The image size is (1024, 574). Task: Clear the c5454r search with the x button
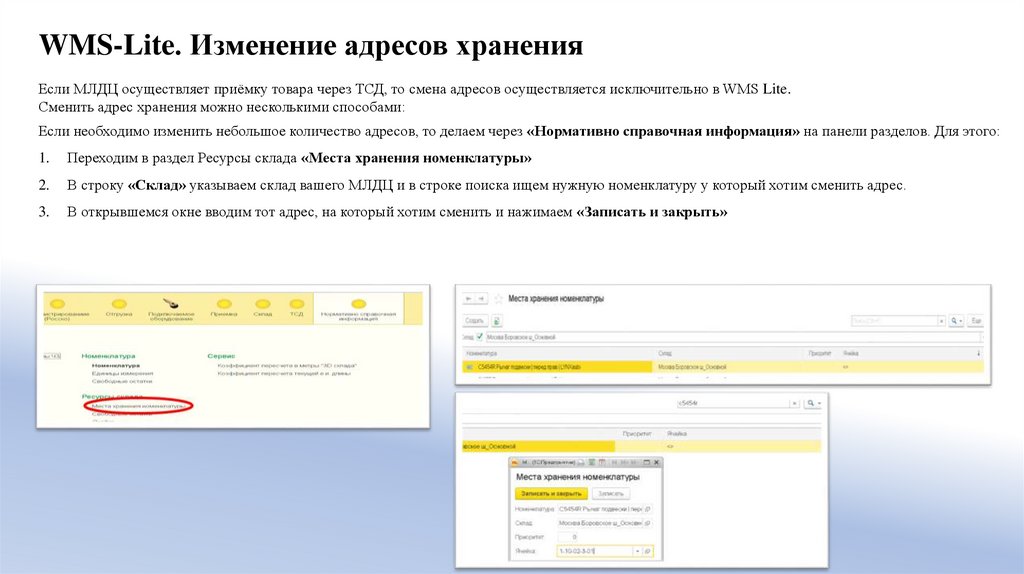click(794, 404)
